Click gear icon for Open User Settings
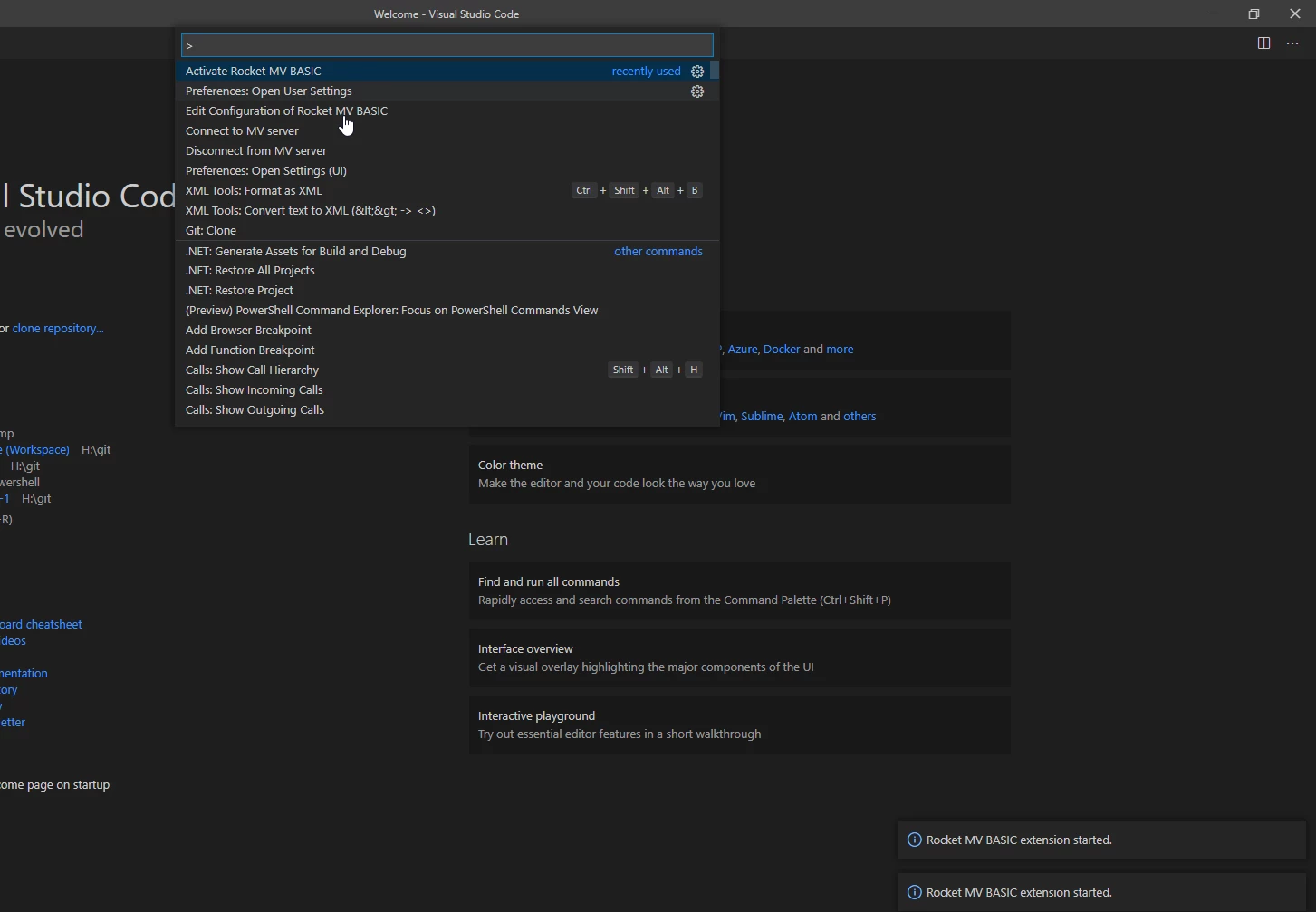 click(697, 91)
